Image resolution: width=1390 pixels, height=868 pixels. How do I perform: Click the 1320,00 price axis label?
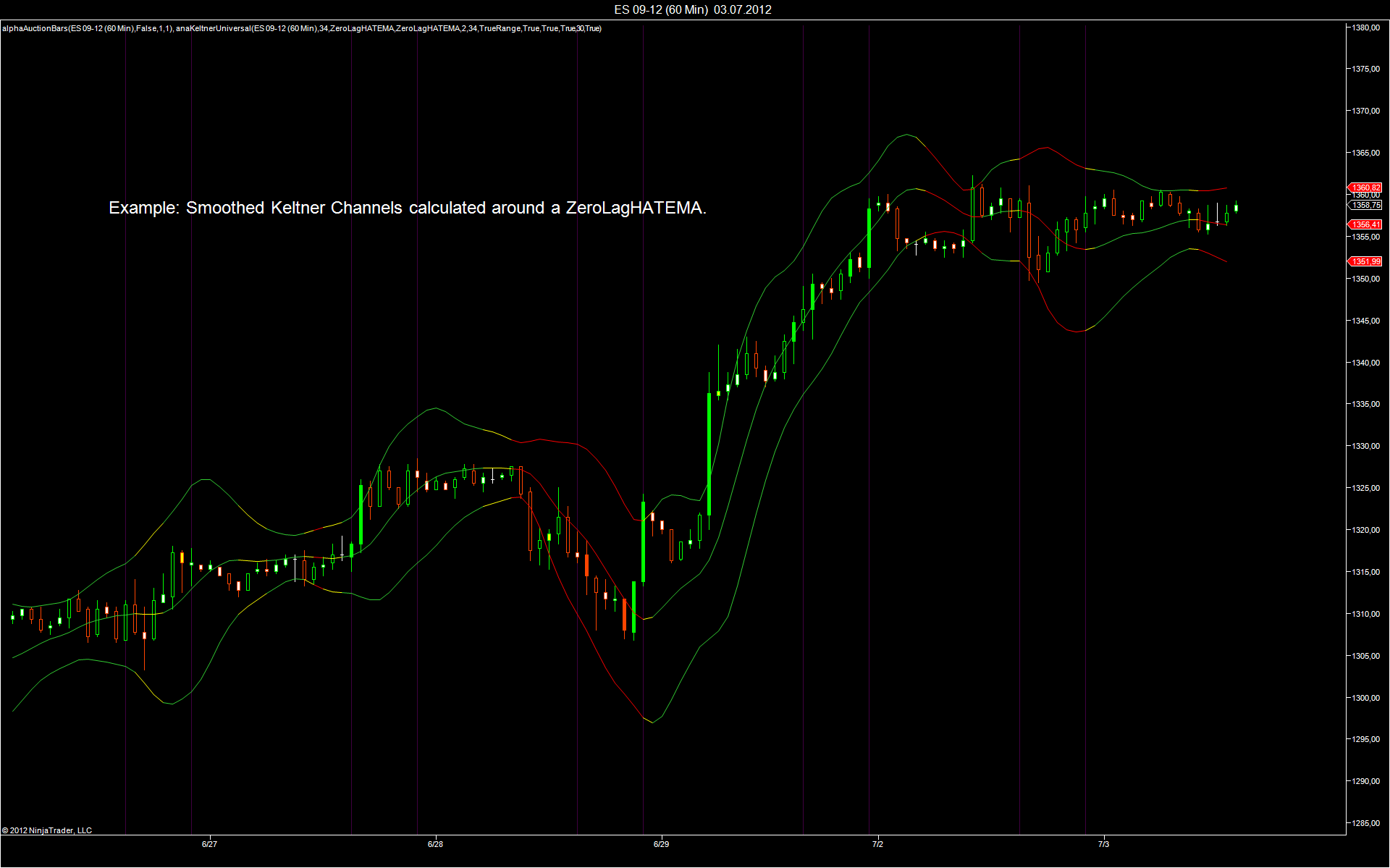tap(1366, 530)
